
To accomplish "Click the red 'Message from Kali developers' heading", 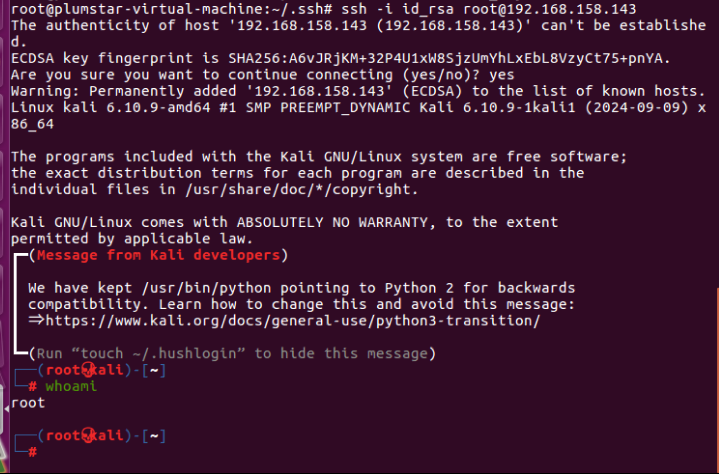I will click(x=158, y=256).
